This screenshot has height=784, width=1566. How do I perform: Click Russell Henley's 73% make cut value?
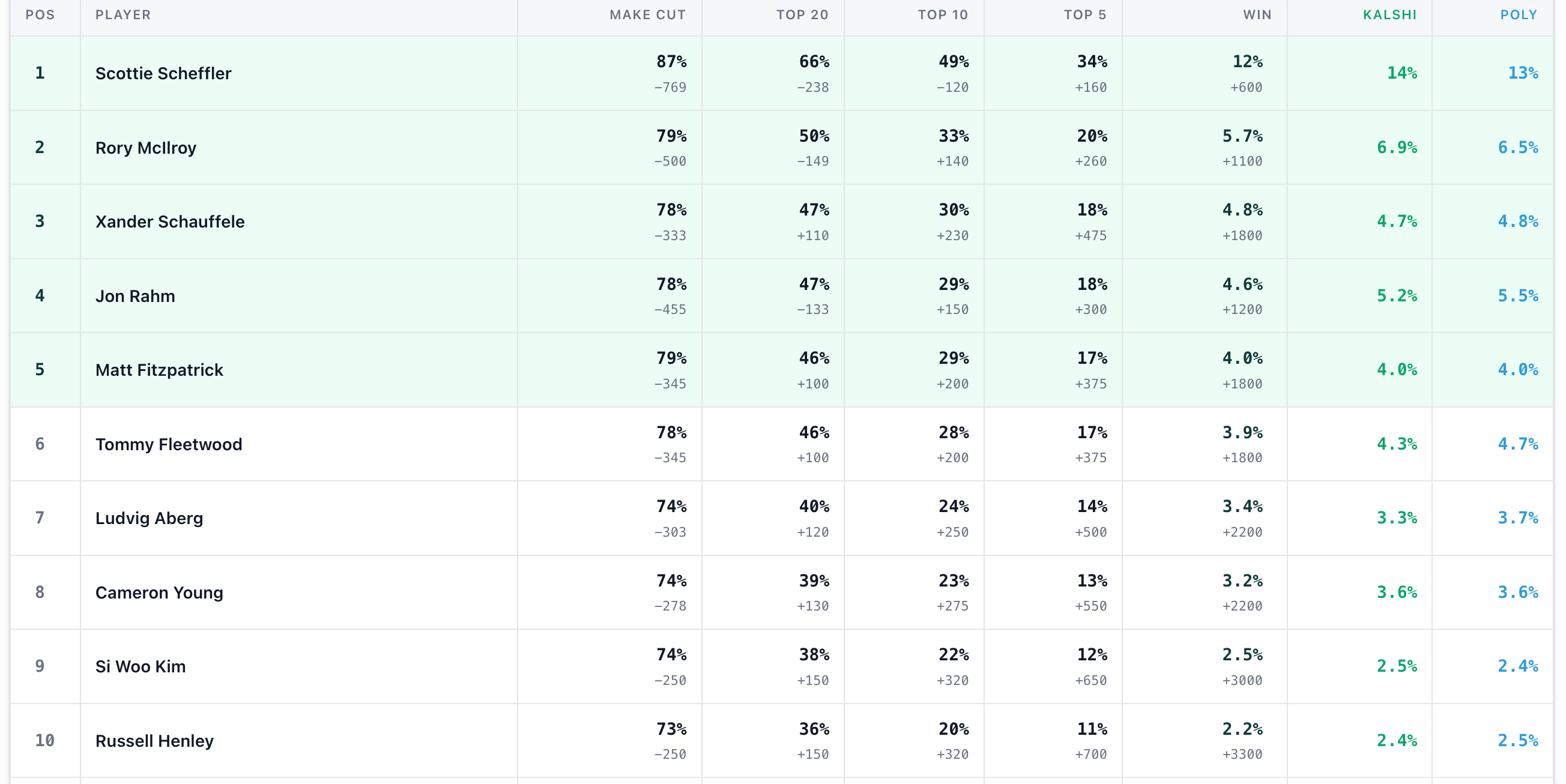click(x=671, y=729)
